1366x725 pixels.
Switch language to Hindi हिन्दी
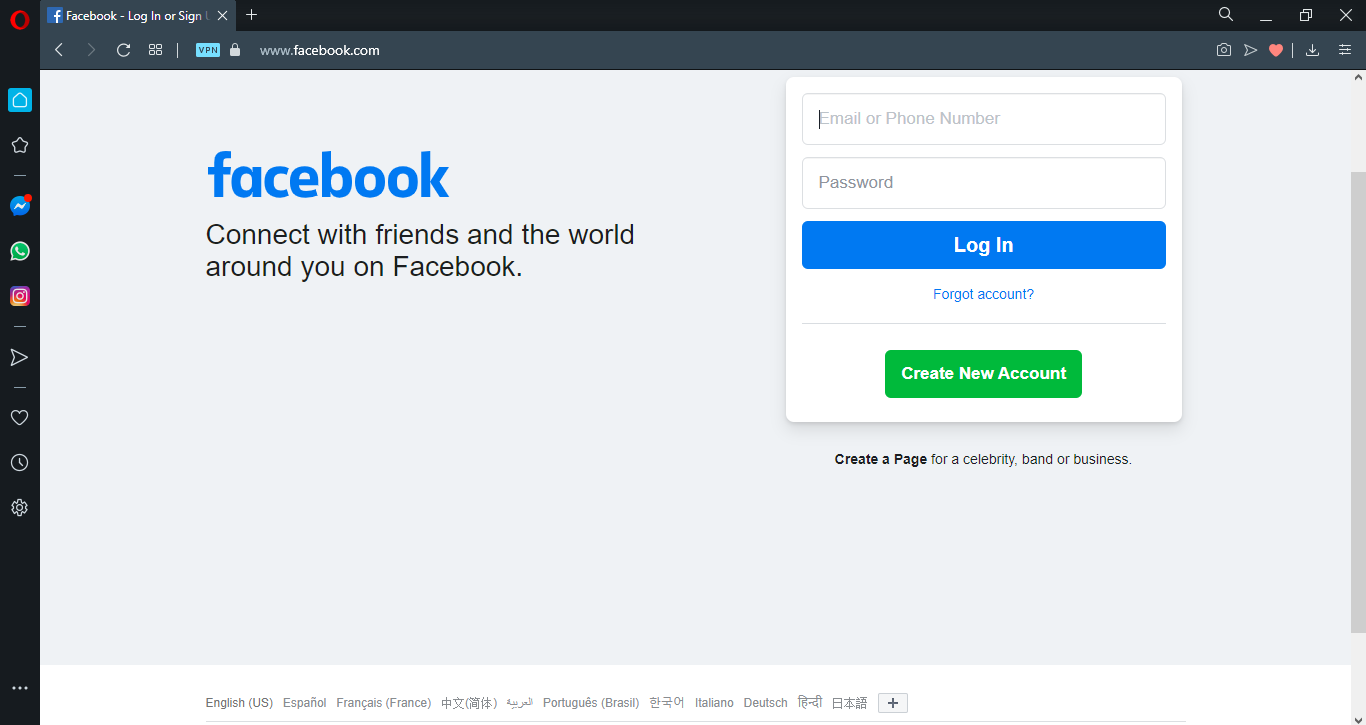coord(810,702)
